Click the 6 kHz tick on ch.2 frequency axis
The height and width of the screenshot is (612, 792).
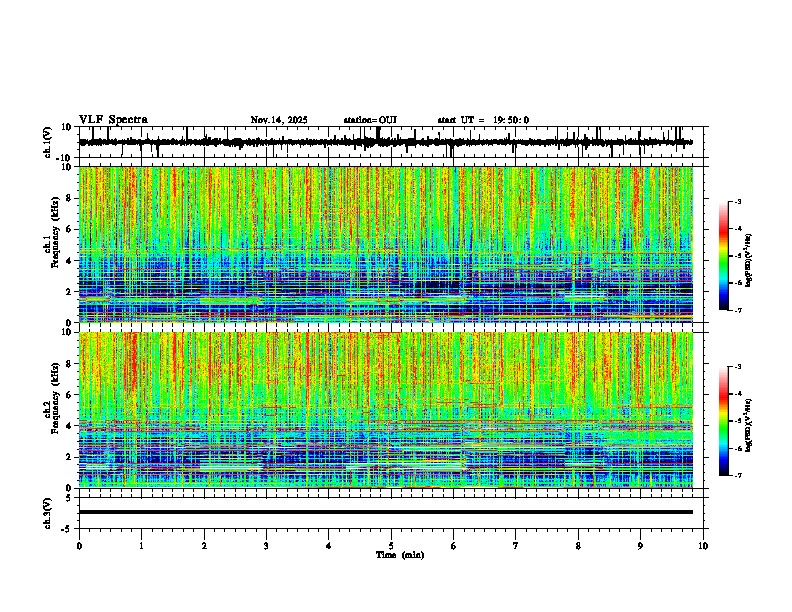point(70,394)
